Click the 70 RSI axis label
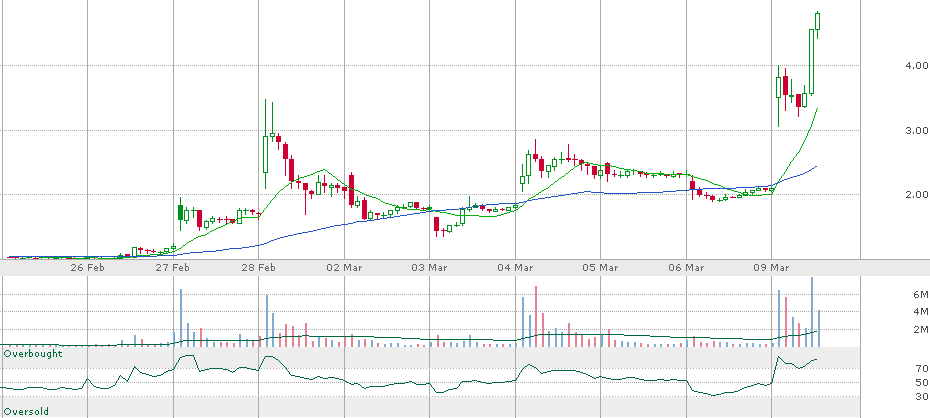 [x=922, y=368]
